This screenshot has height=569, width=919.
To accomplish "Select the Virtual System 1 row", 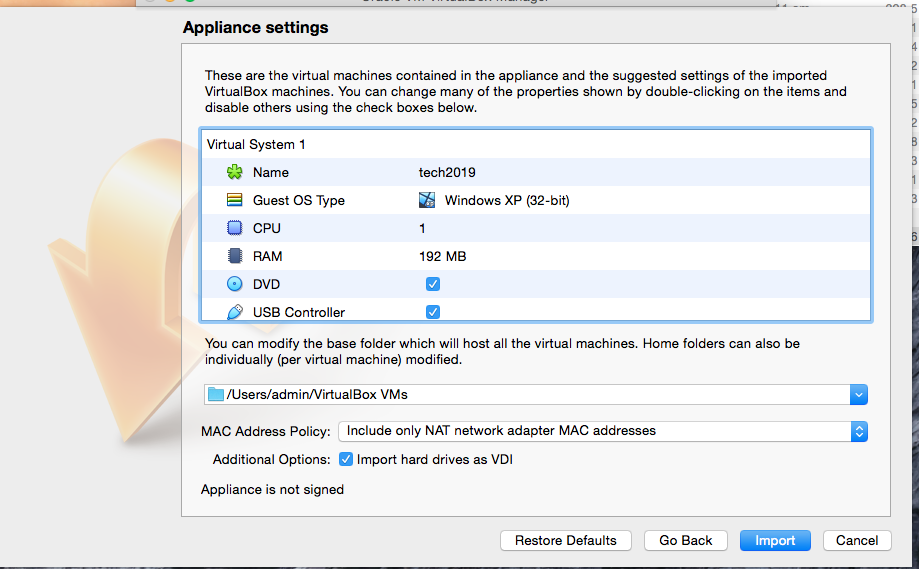I will (536, 144).
